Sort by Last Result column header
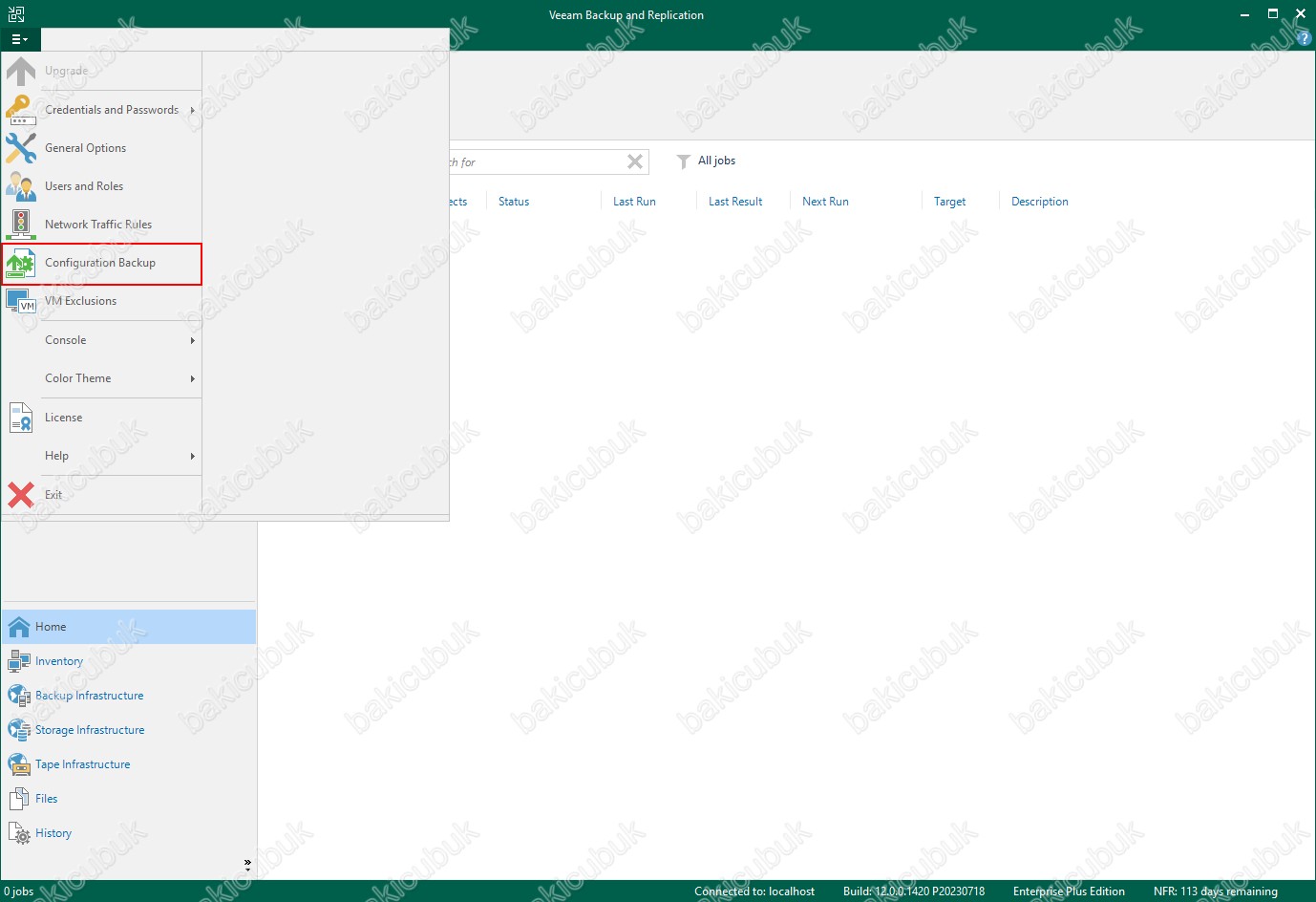Image resolution: width=1316 pixels, height=902 pixels. [x=735, y=202]
